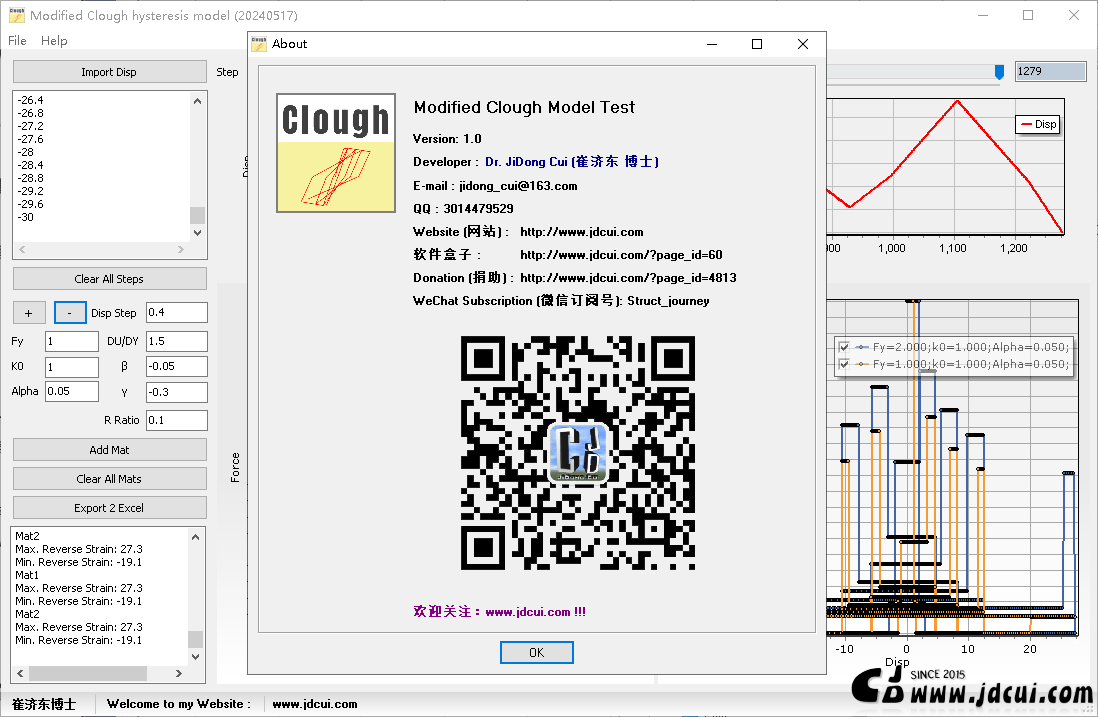Click 'Max. Reverse Strain: 27.3' first row
Viewport: 1098px width, 717px height.
pos(78,549)
